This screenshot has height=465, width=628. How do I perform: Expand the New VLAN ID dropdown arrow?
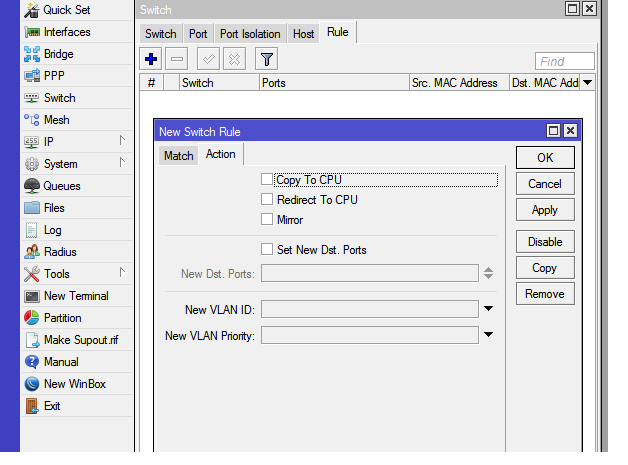[488, 309]
